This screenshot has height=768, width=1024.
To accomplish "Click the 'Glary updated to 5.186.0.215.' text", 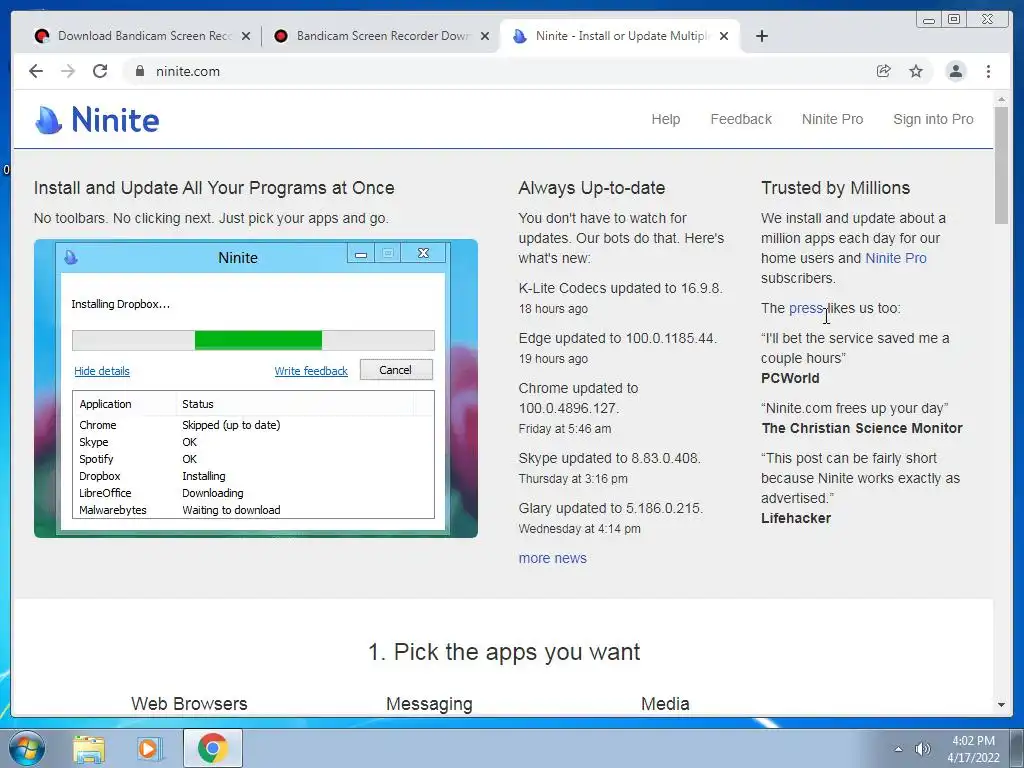I will pyautogui.click(x=611, y=508).
